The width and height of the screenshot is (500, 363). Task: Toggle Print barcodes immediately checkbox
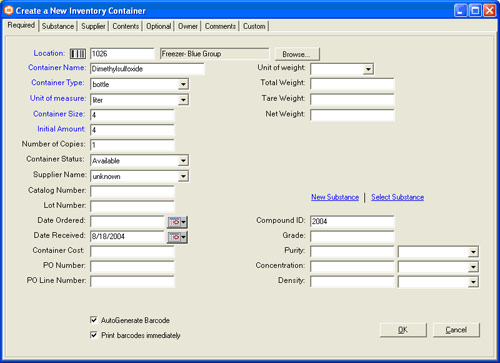pos(94,335)
